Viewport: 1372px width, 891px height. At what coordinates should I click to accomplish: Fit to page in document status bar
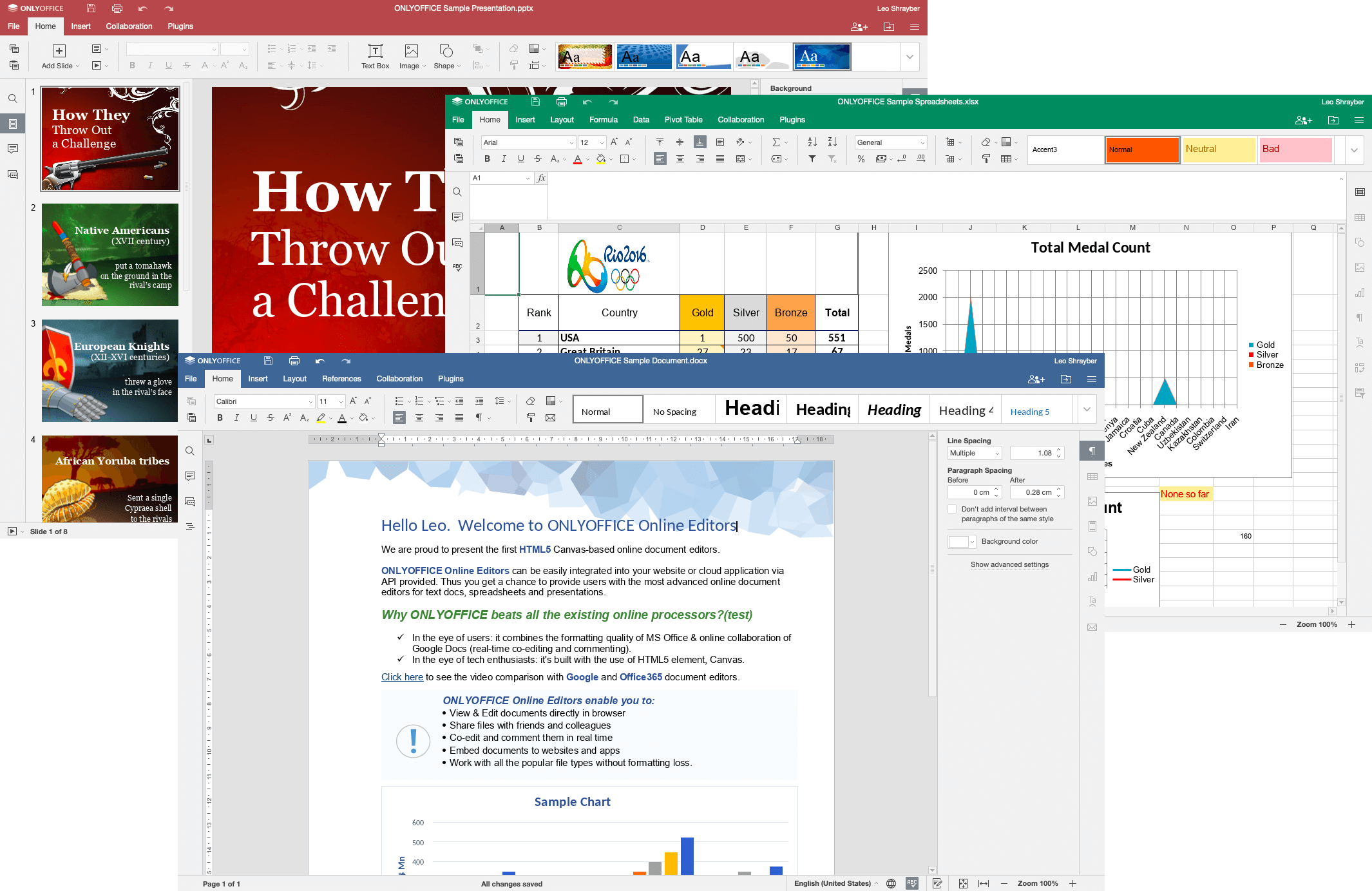click(964, 884)
